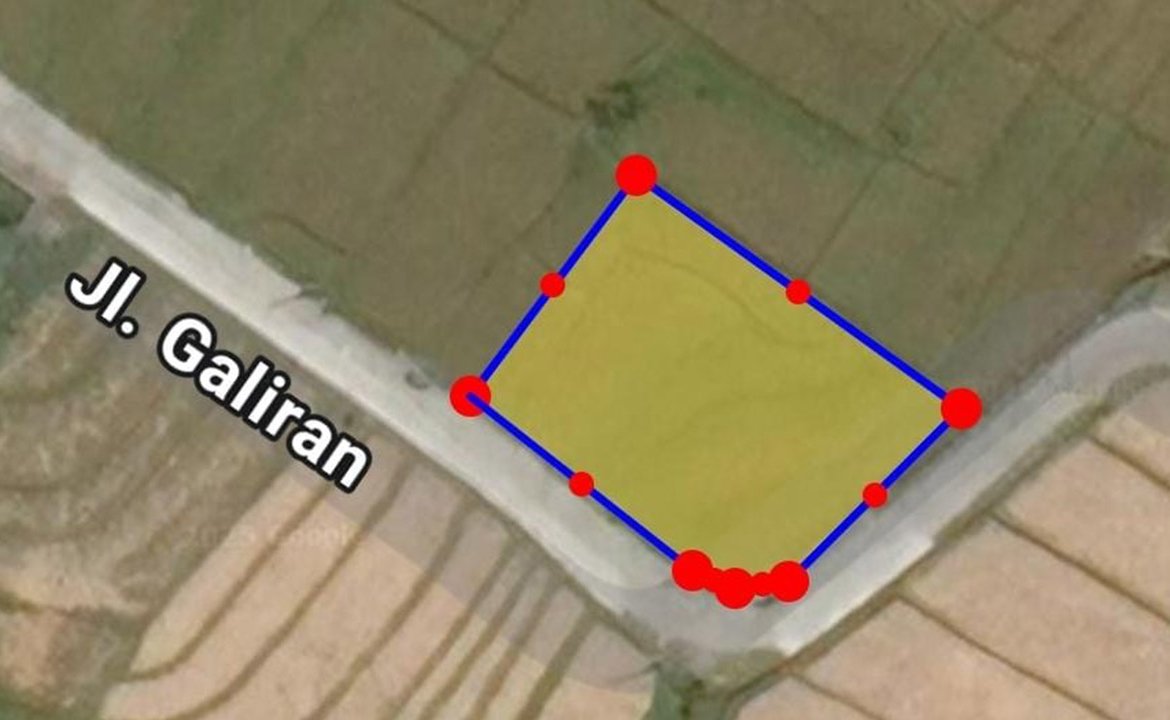Select right vertex of the bottom cluster
The width and height of the screenshot is (1170, 720).
pyautogui.click(x=789, y=581)
